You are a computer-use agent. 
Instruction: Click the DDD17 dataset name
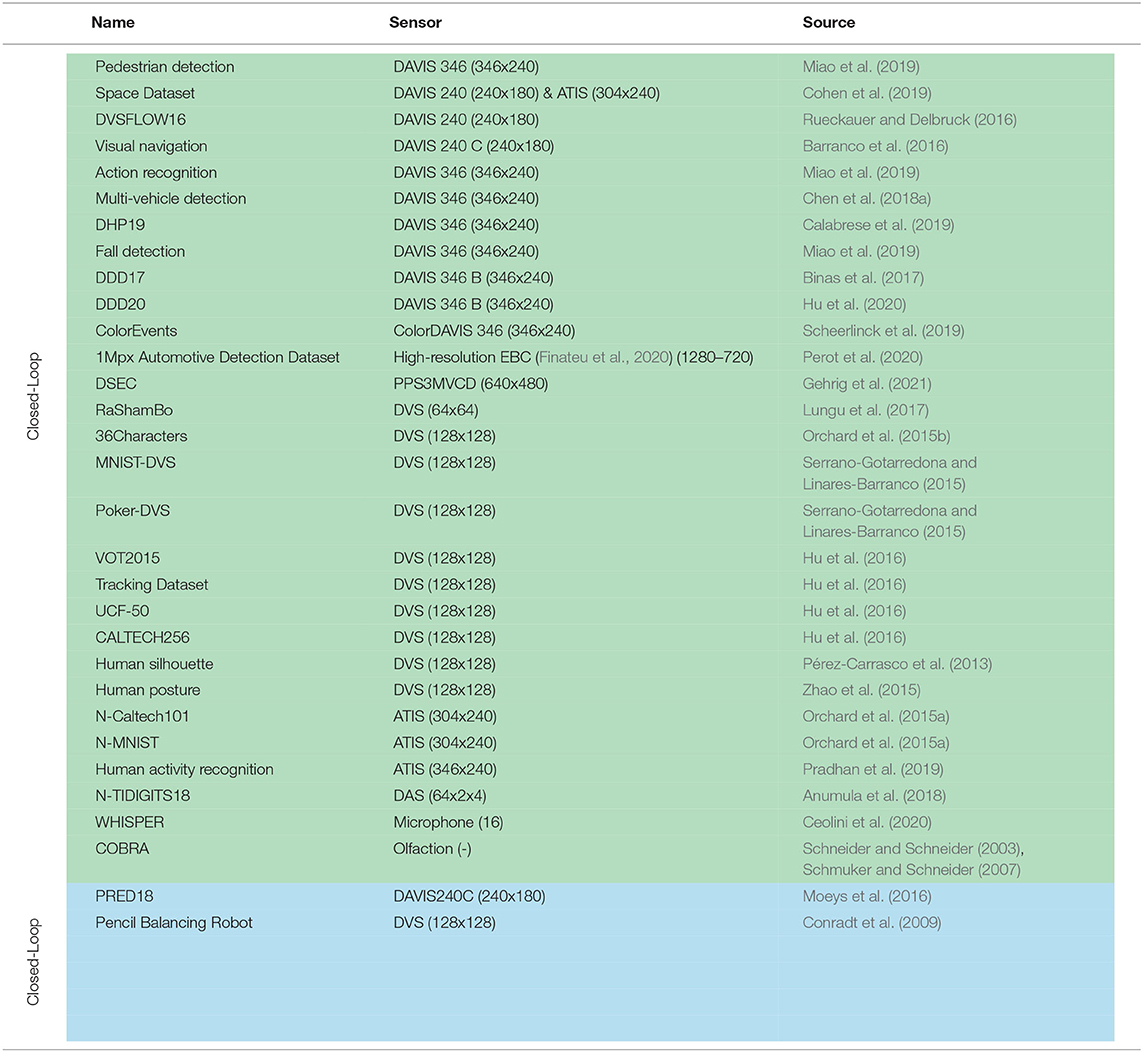[120, 278]
